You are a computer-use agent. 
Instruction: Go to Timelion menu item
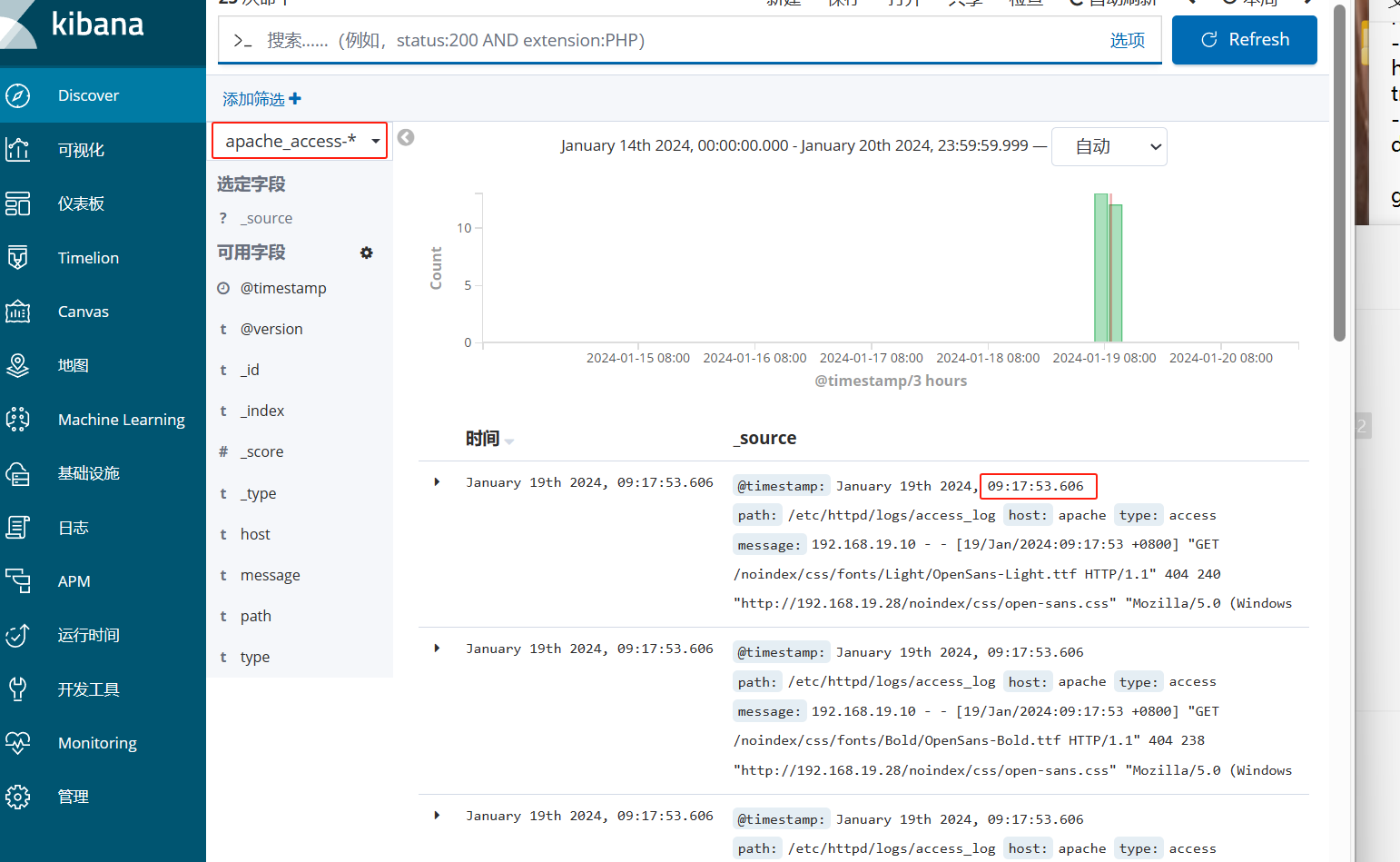[88, 258]
